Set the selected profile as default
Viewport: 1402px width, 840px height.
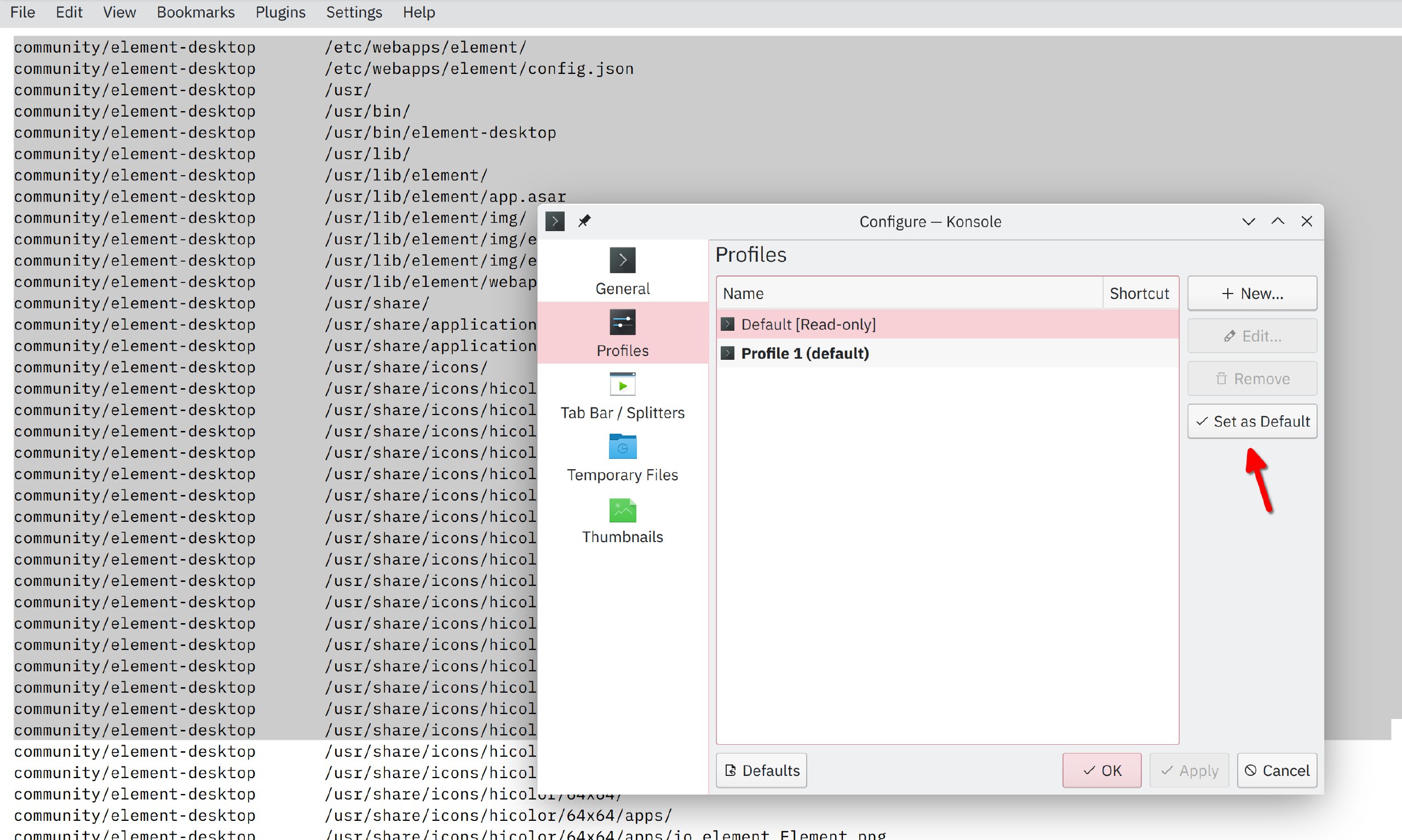point(1252,421)
